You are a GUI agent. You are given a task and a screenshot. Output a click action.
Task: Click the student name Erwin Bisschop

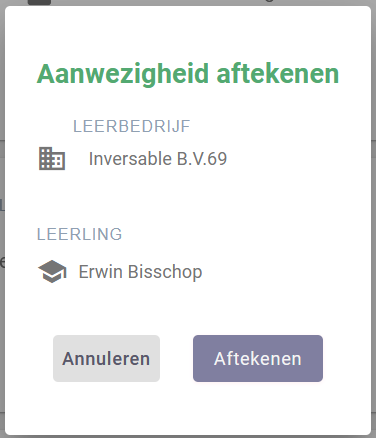(x=140, y=272)
